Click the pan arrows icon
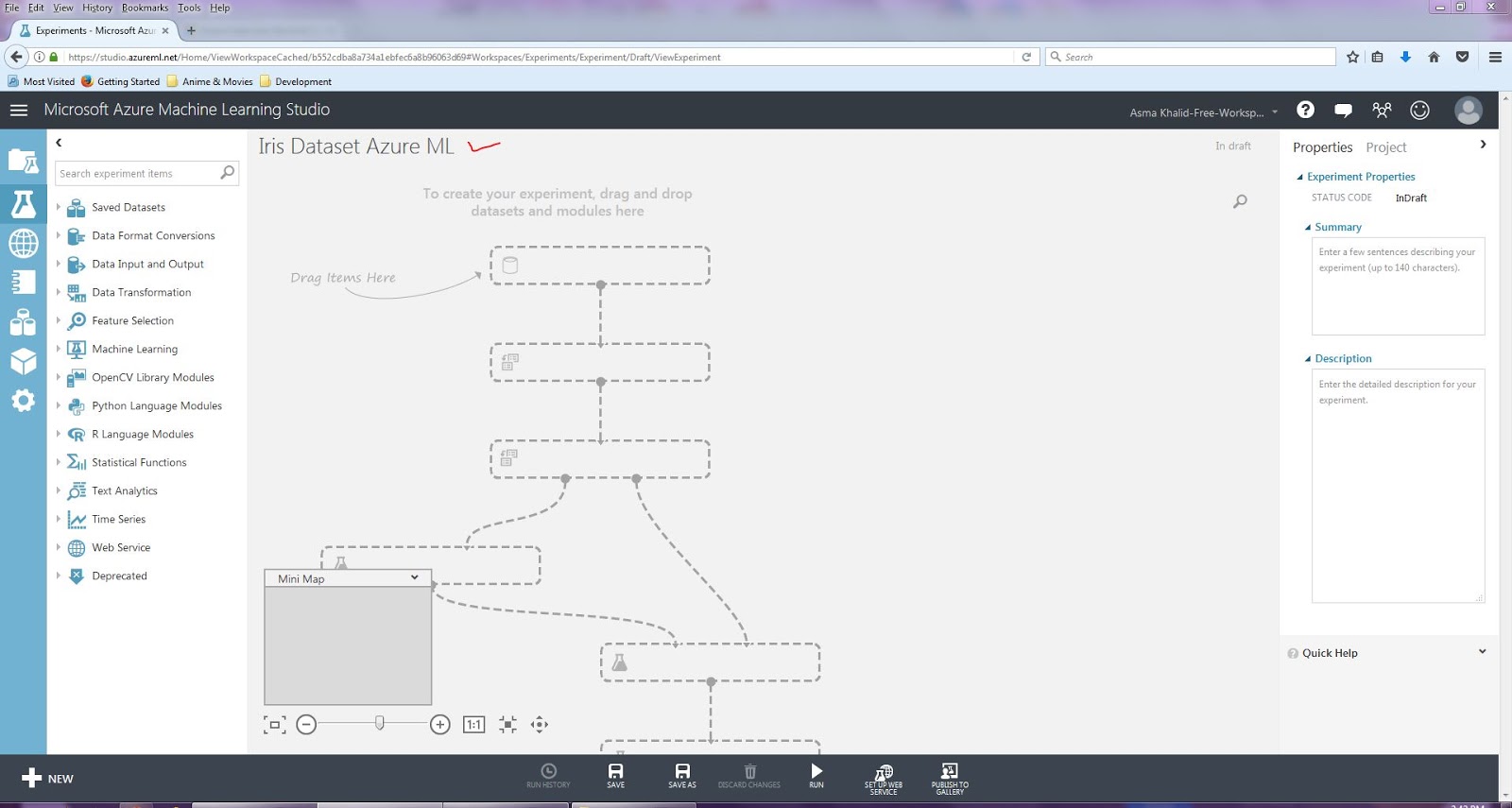The height and width of the screenshot is (808, 1512). click(x=540, y=725)
